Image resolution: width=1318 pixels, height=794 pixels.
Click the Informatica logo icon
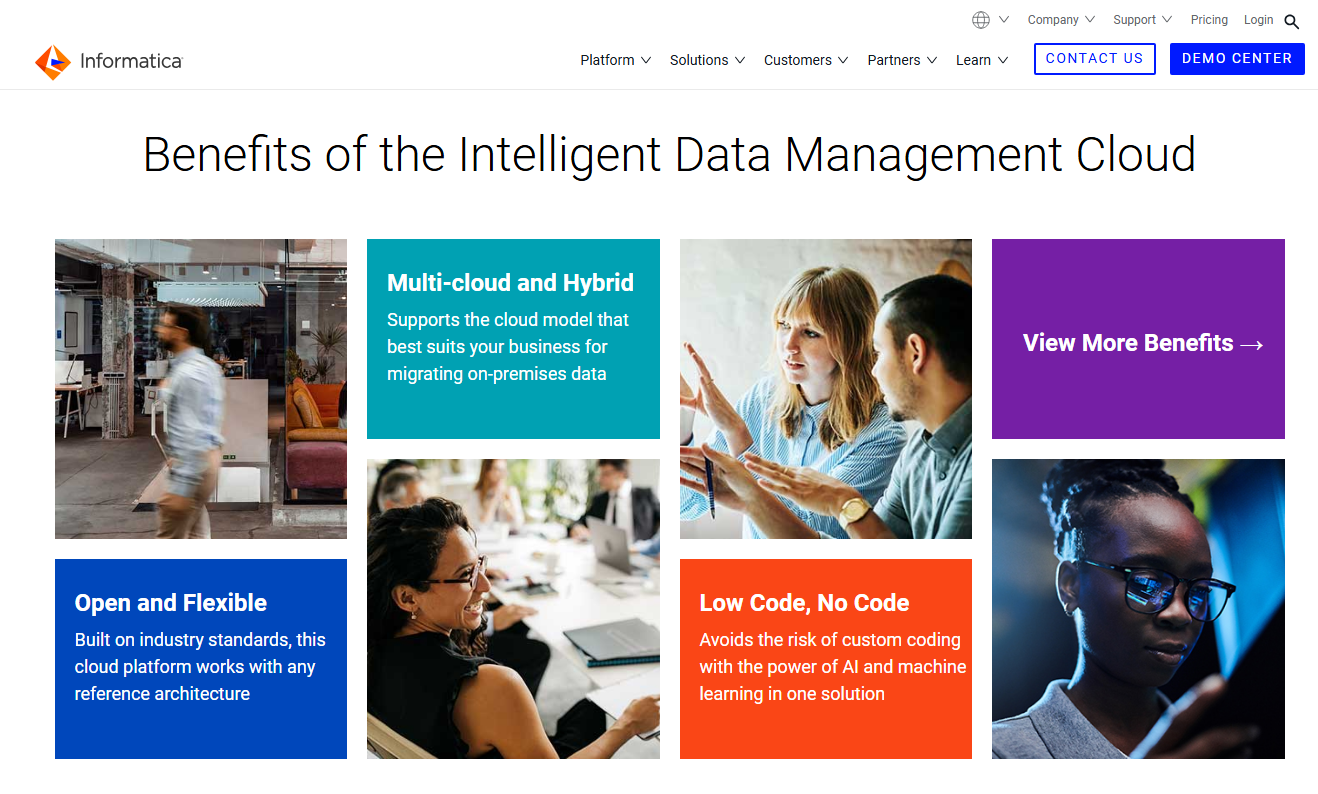pyautogui.click(x=53, y=62)
